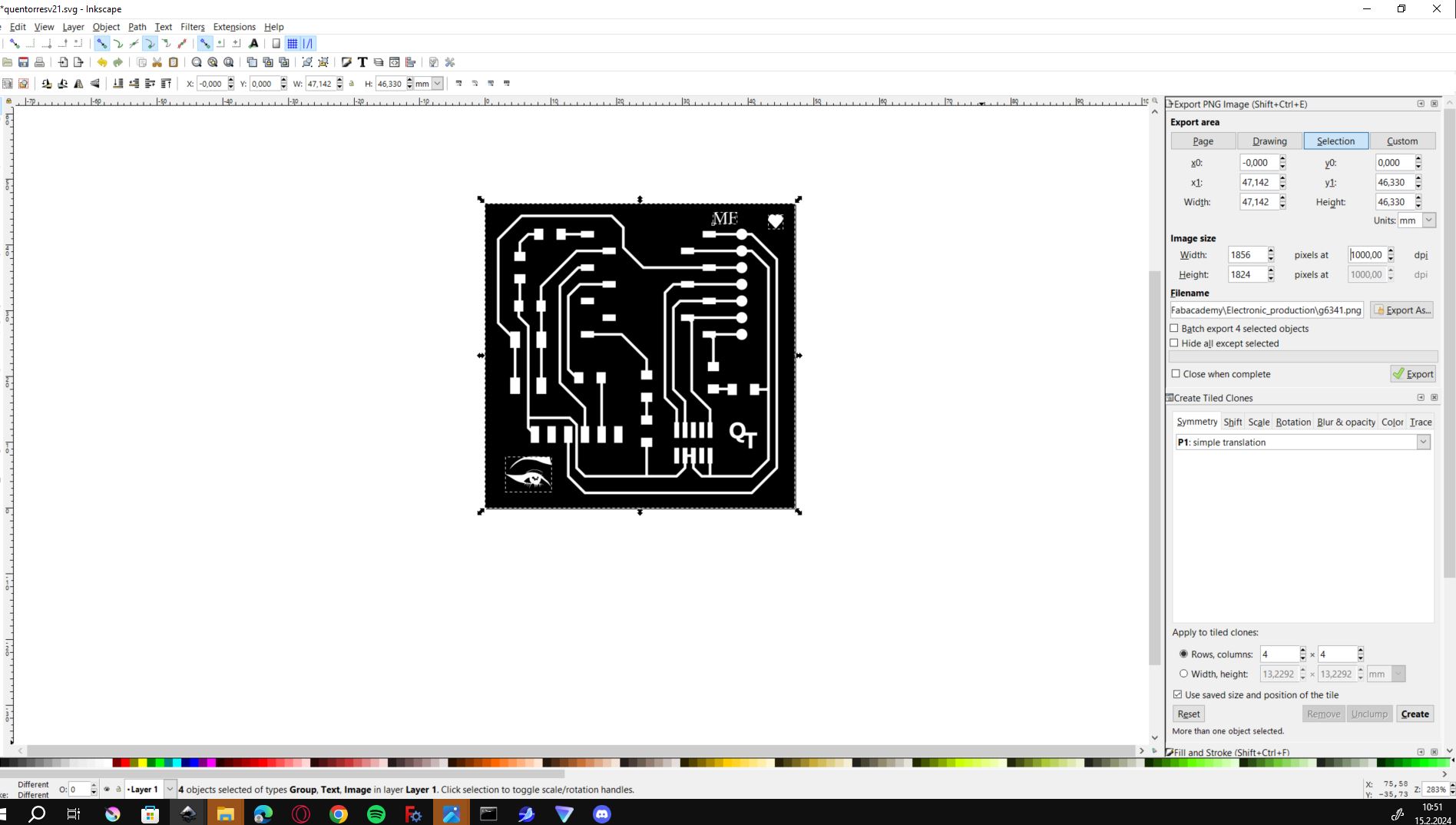This screenshot has height=825, width=1456.
Task: Save the document via floppy icon
Action: [x=24, y=62]
